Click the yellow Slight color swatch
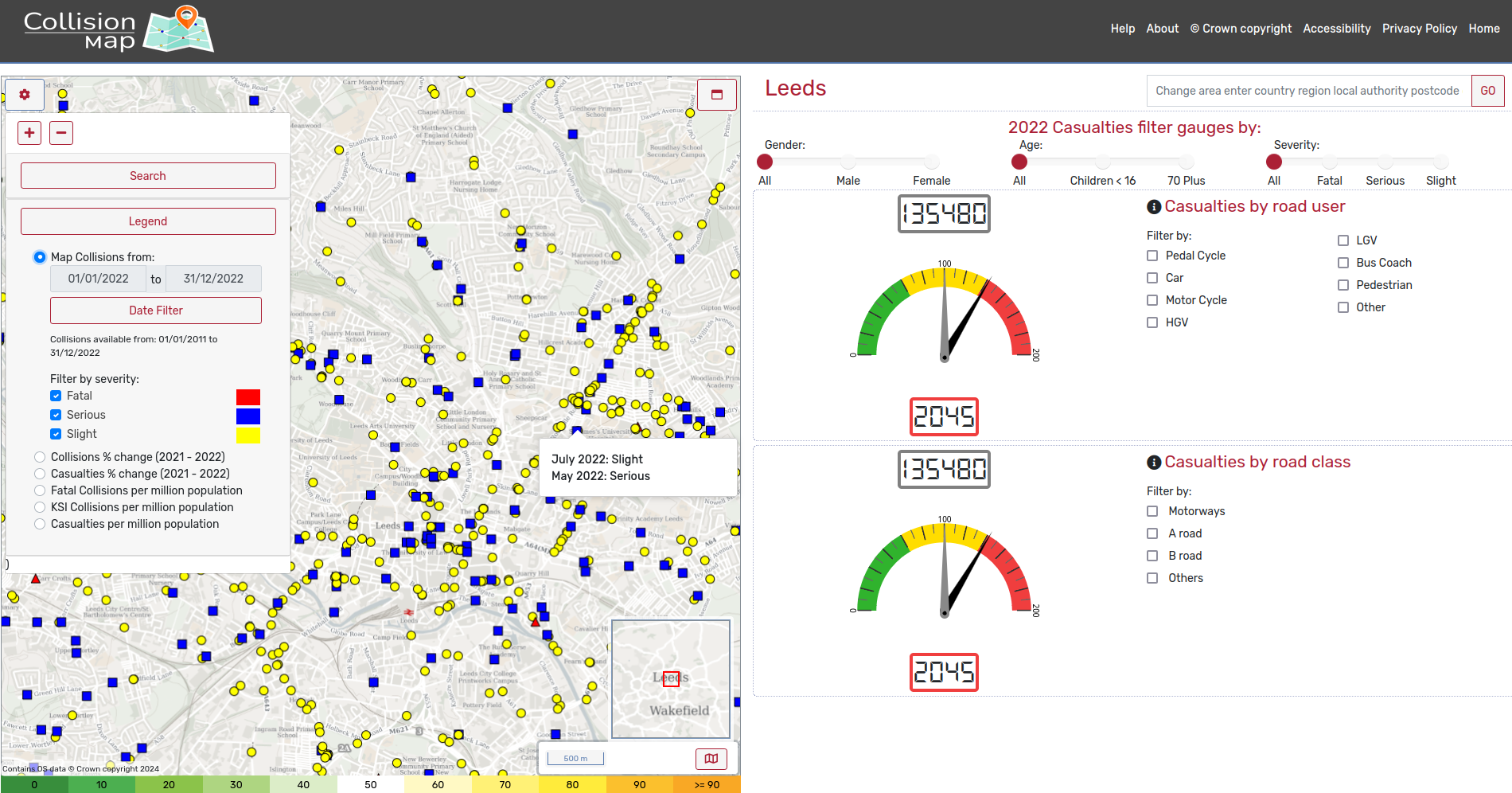 point(248,436)
